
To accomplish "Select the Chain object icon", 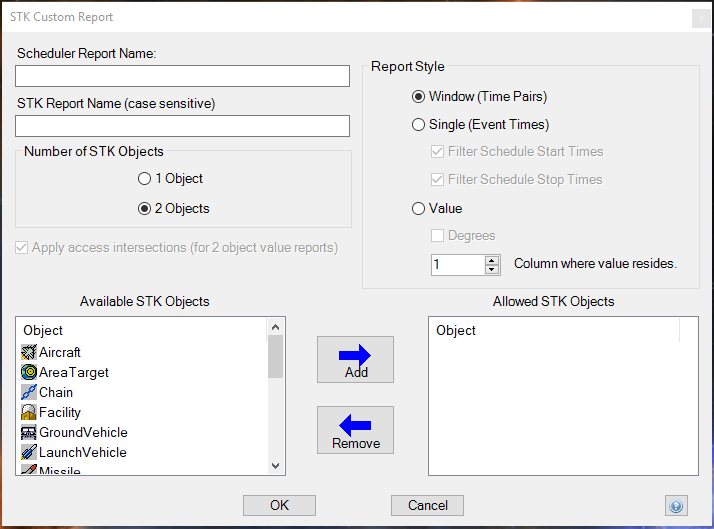I will click(29, 392).
